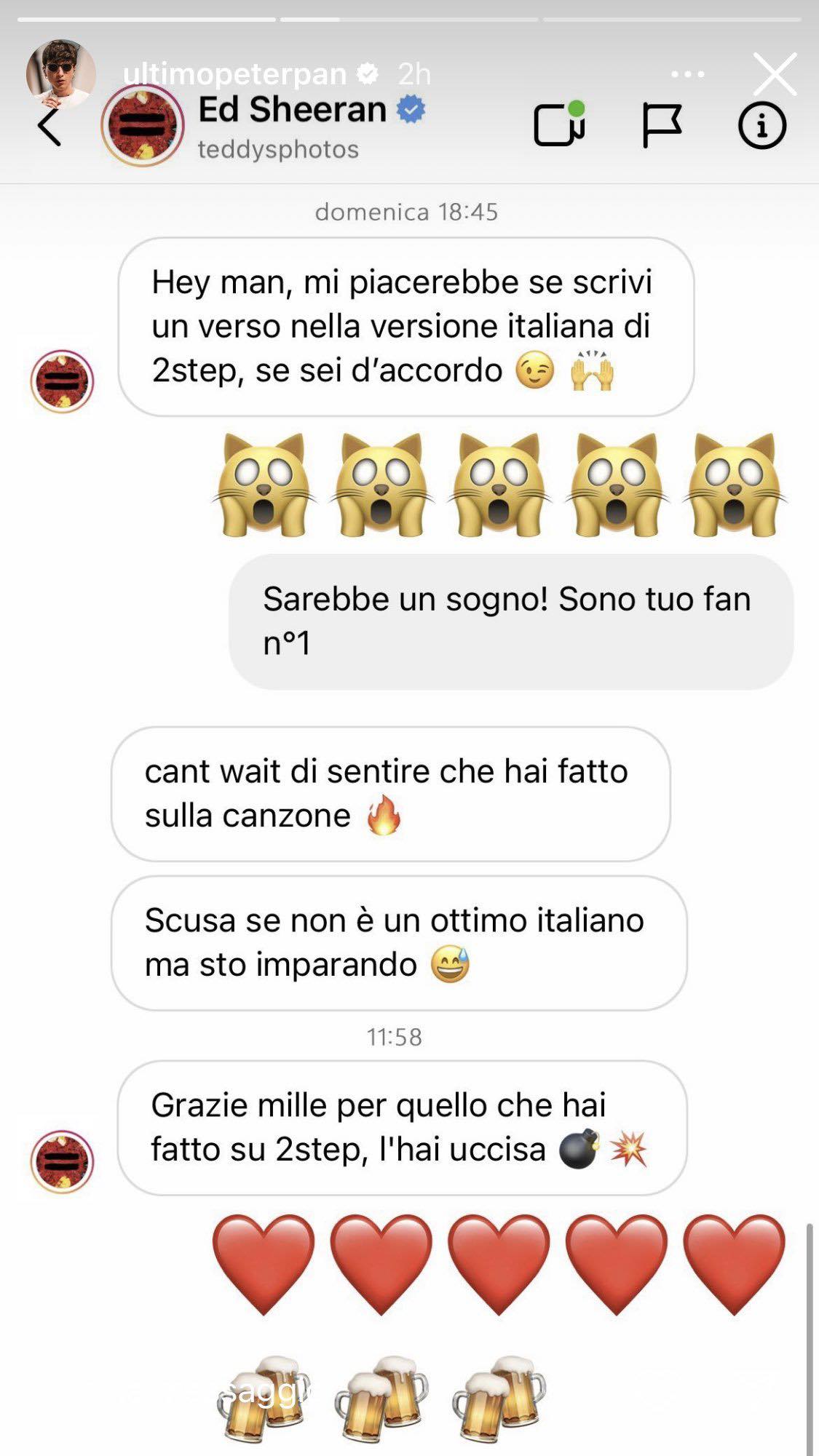Select the 'Sarebbe un sogno' reply bubble
Viewport: 819px width, 1456px height.
[511, 621]
